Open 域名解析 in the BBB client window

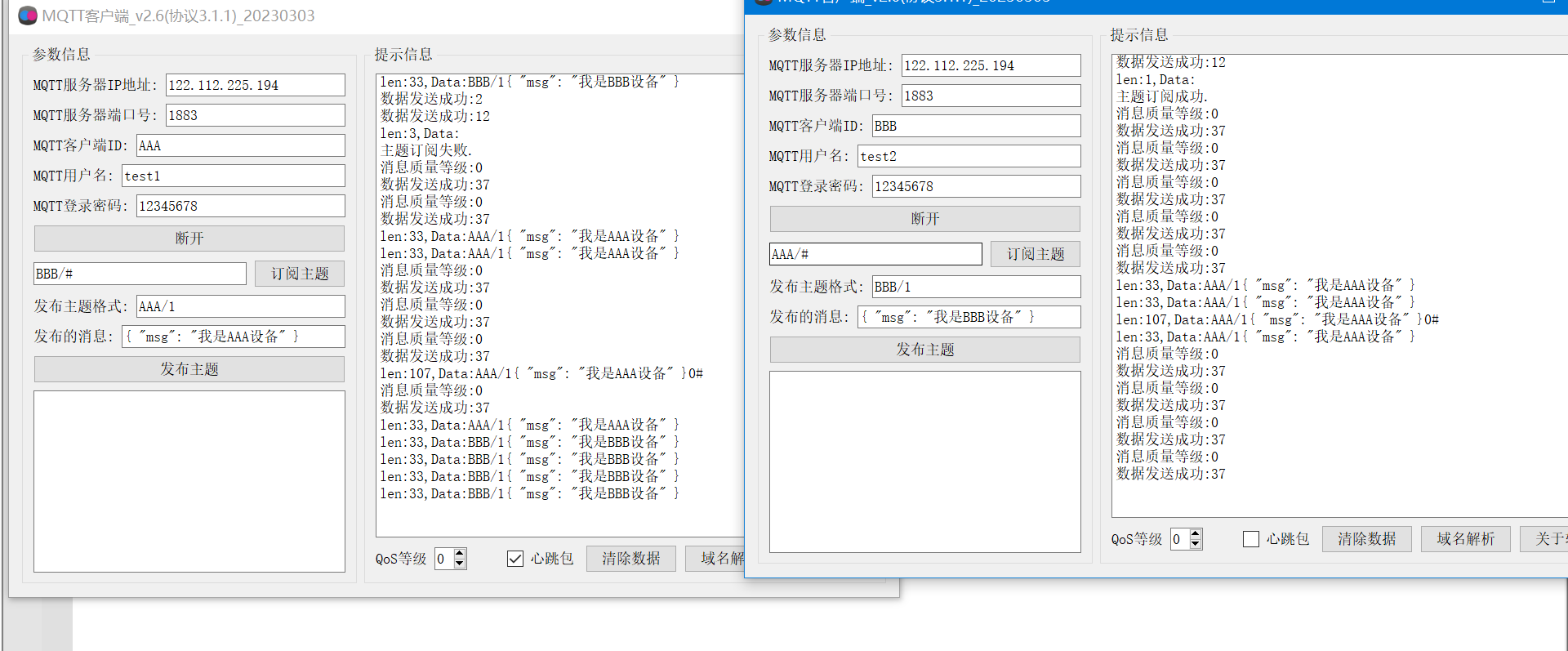coord(1465,539)
